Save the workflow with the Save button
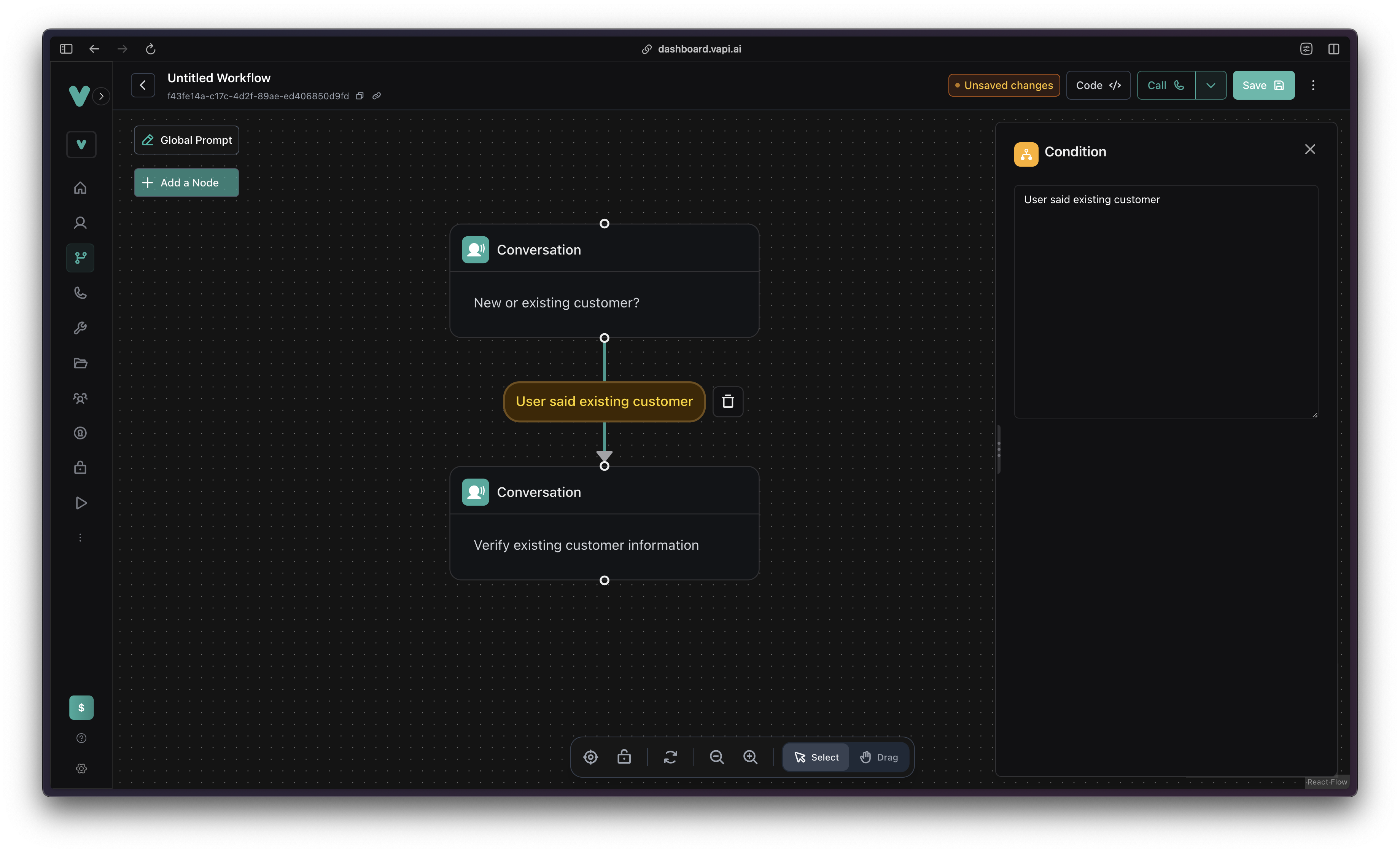Image resolution: width=1400 pixels, height=853 pixels. [1263, 85]
